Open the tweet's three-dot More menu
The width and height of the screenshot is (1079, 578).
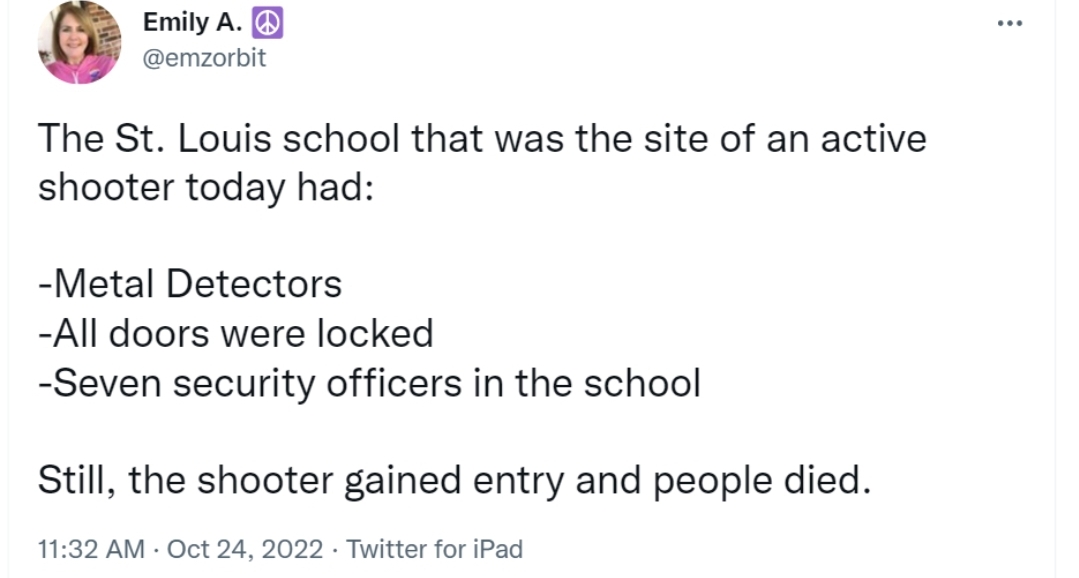coord(1012,23)
